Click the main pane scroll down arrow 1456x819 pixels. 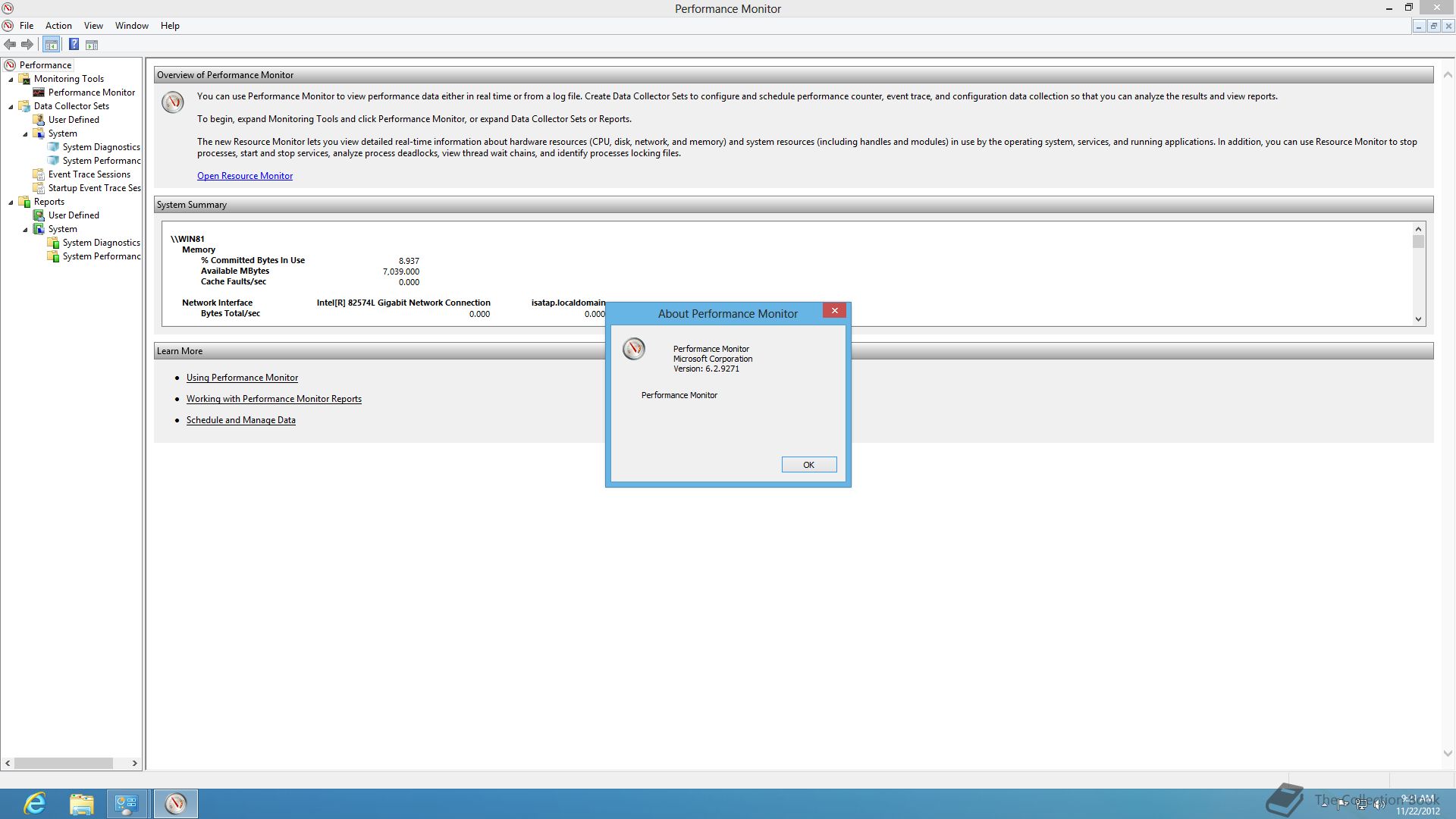point(1448,754)
